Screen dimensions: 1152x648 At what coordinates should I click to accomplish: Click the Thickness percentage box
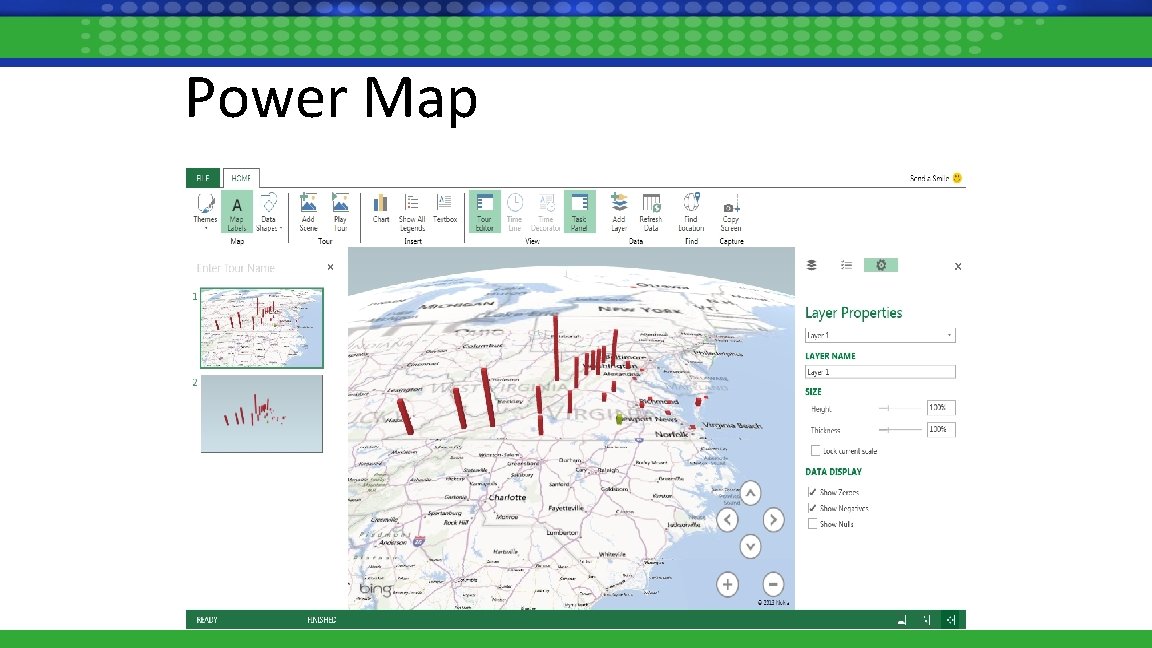click(940, 429)
